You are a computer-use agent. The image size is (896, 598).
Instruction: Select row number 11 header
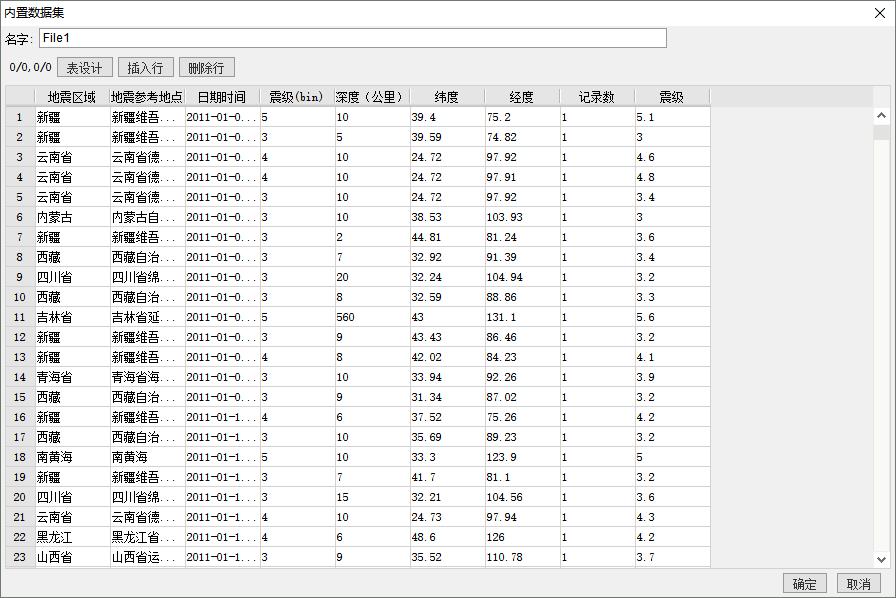(x=19, y=317)
